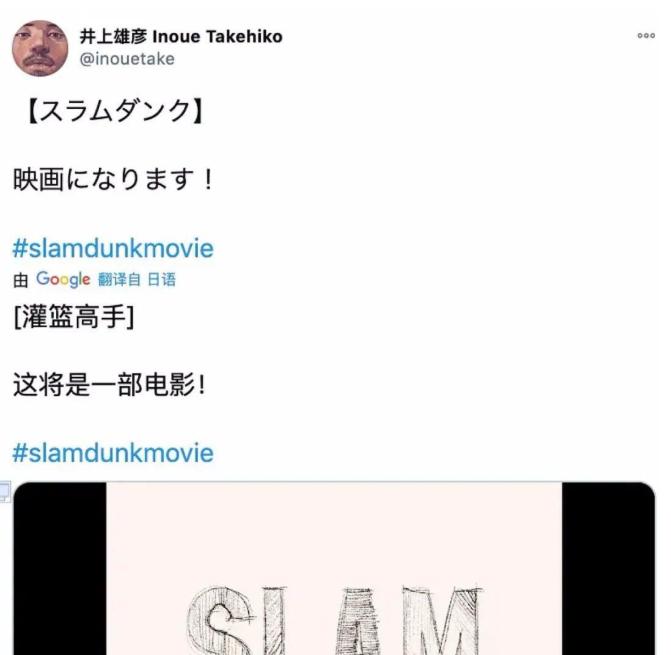Open the @inouetake handle link
Viewport: 671px width, 655px height.
pos(127,59)
